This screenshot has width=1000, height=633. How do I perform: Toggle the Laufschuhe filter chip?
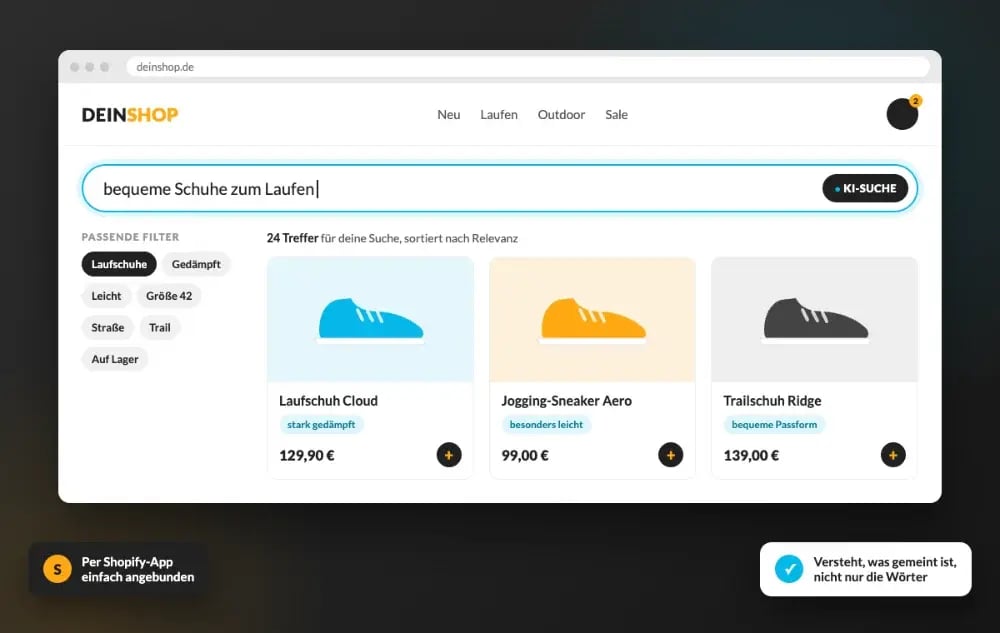(x=119, y=264)
